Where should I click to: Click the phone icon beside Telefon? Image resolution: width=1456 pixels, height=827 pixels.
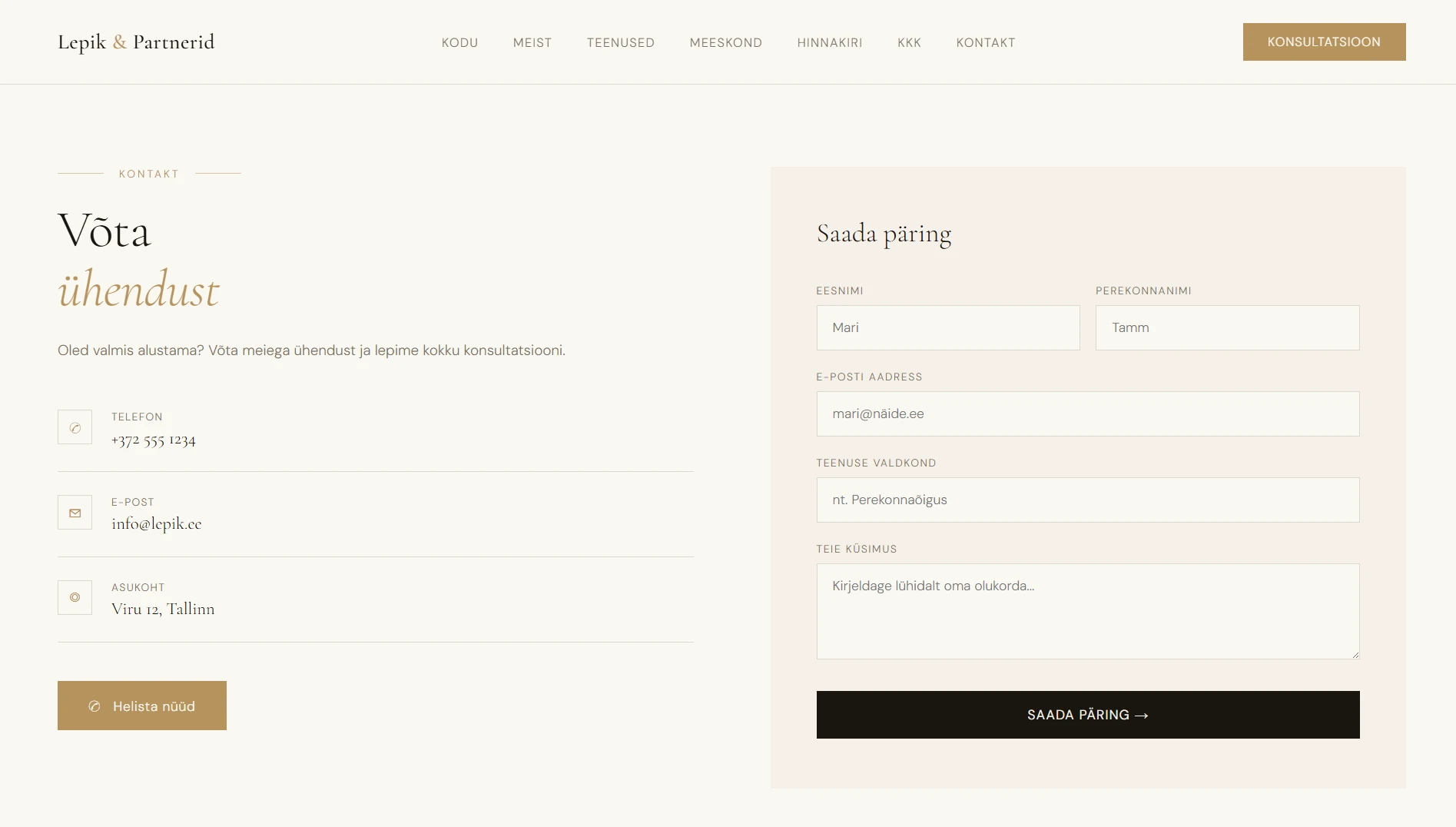coord(75,427)
